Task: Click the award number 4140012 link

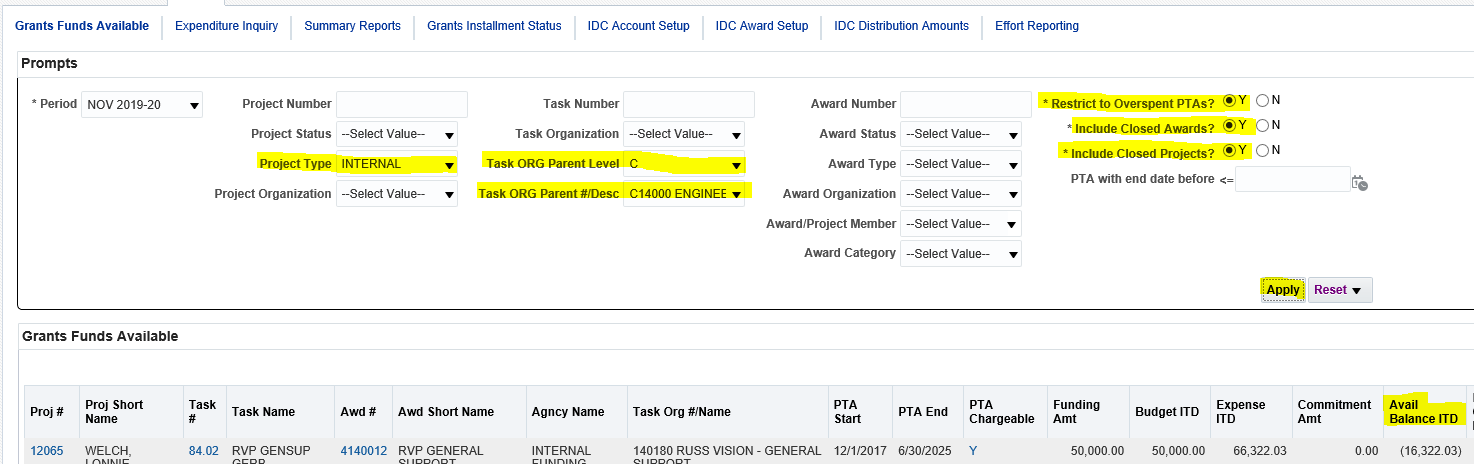Action: click(363, 451)
